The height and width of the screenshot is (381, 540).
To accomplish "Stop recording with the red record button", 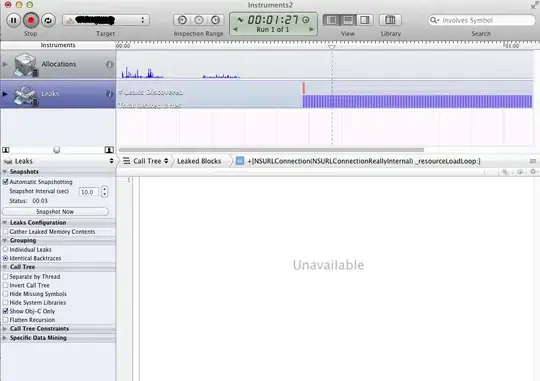I will [x=31, y=20].
